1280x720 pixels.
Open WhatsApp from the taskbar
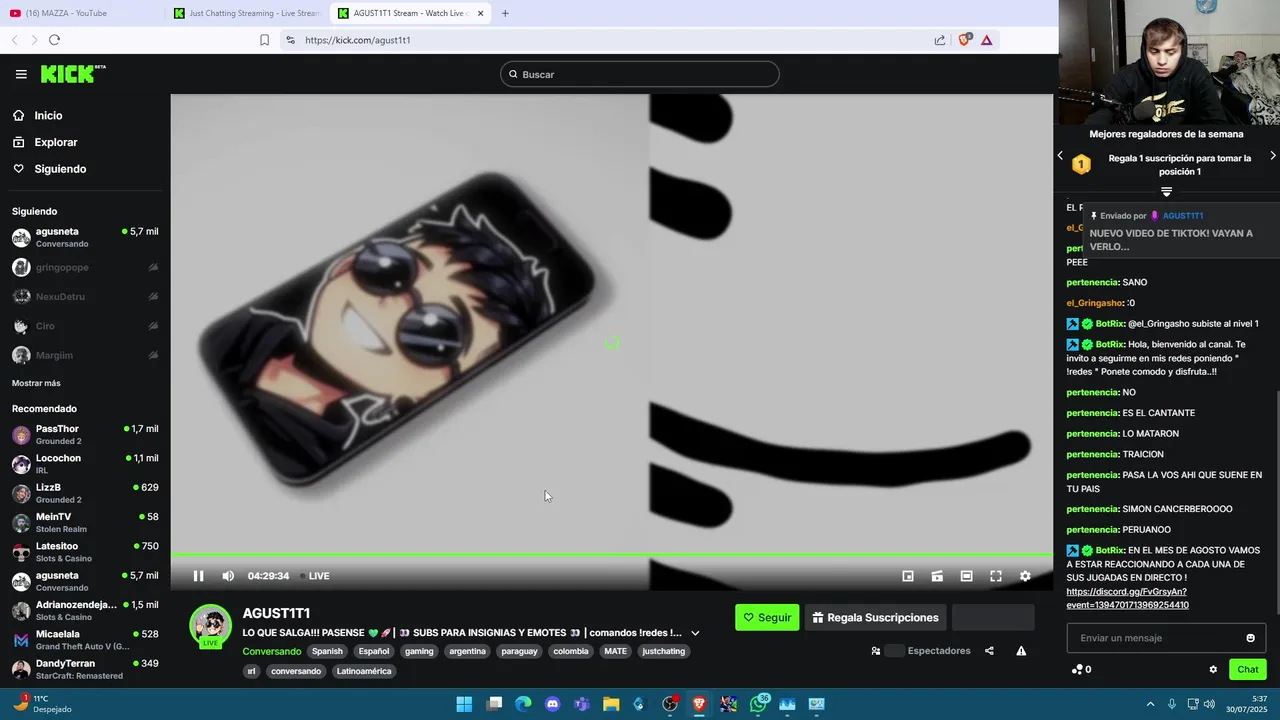coord(758,704)
